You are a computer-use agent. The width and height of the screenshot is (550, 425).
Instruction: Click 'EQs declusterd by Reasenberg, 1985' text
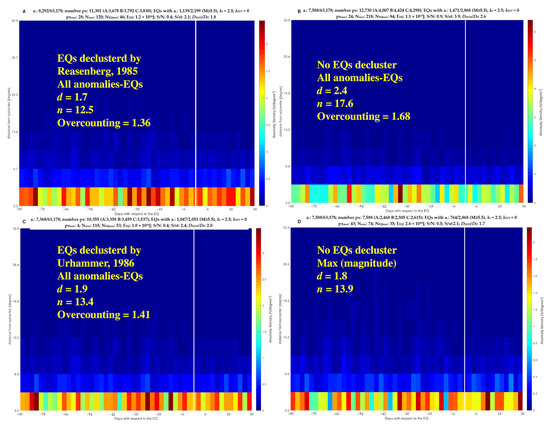coord(99,65)
